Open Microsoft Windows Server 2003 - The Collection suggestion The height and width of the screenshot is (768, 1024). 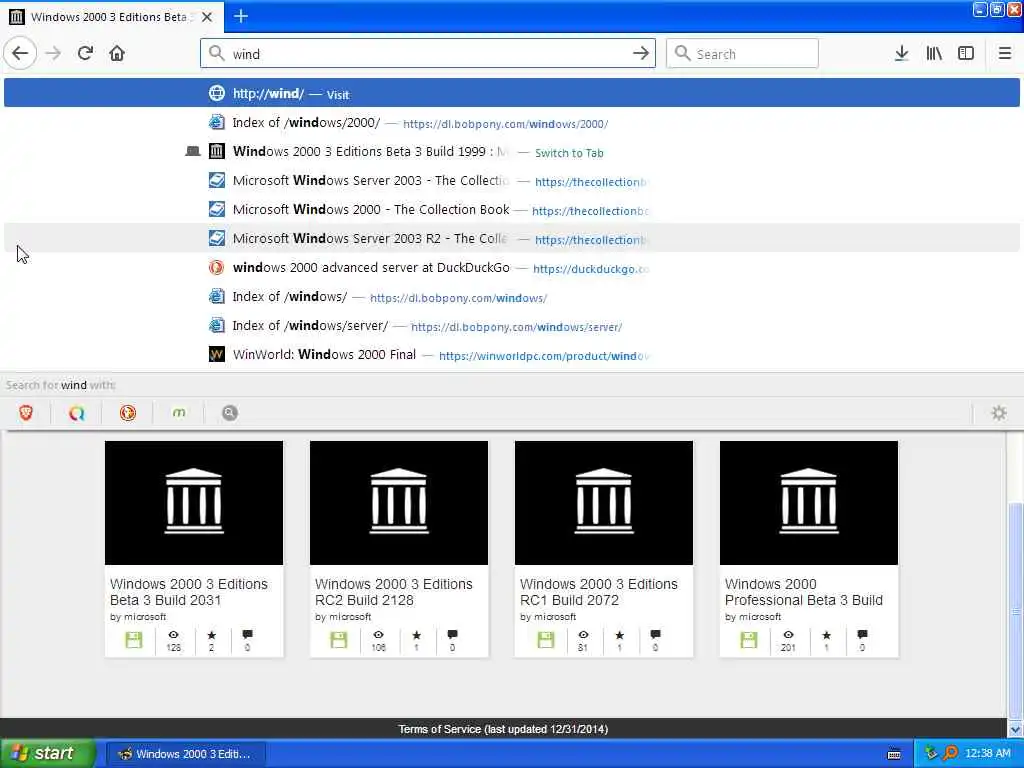[512, 181]
